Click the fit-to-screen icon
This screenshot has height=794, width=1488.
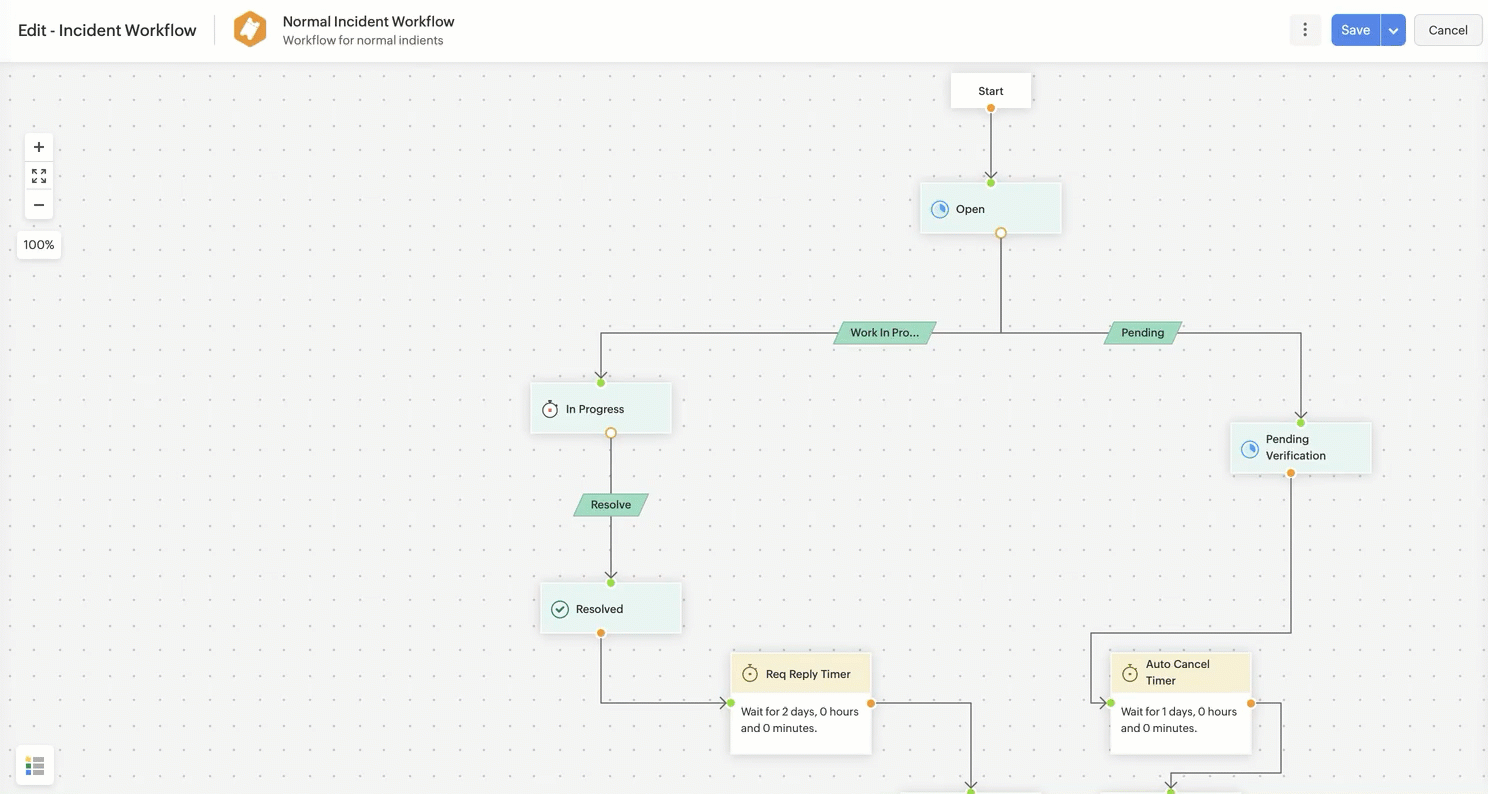click(38, 175)
